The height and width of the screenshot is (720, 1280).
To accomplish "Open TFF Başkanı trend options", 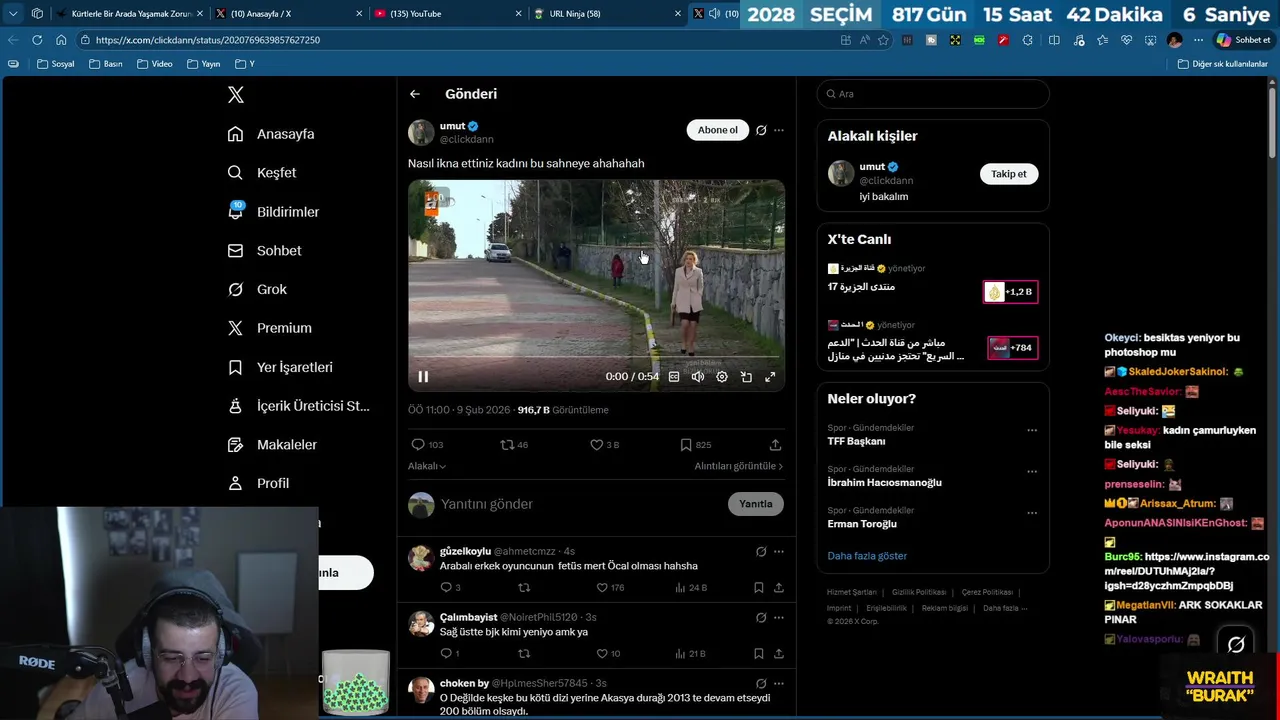I will coord(1032,430).
